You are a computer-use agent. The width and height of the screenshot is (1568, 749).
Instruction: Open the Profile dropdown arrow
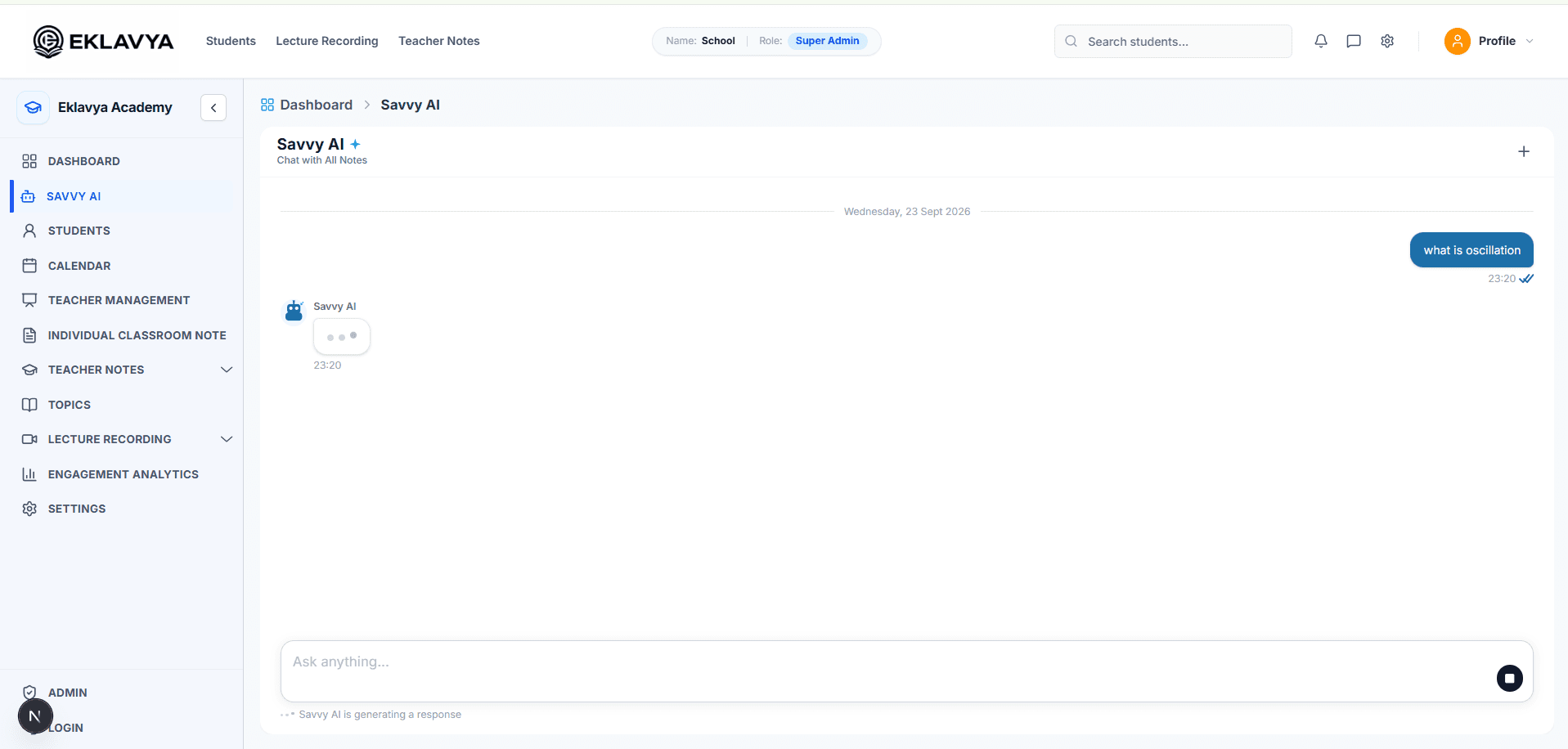pyautogui.click(x=1530, y=41)
